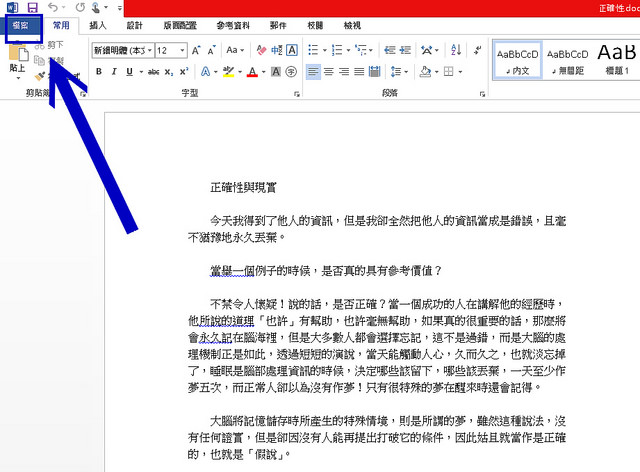
Task: Click the clear formatting eraser icon
Action: click(260, 50)
